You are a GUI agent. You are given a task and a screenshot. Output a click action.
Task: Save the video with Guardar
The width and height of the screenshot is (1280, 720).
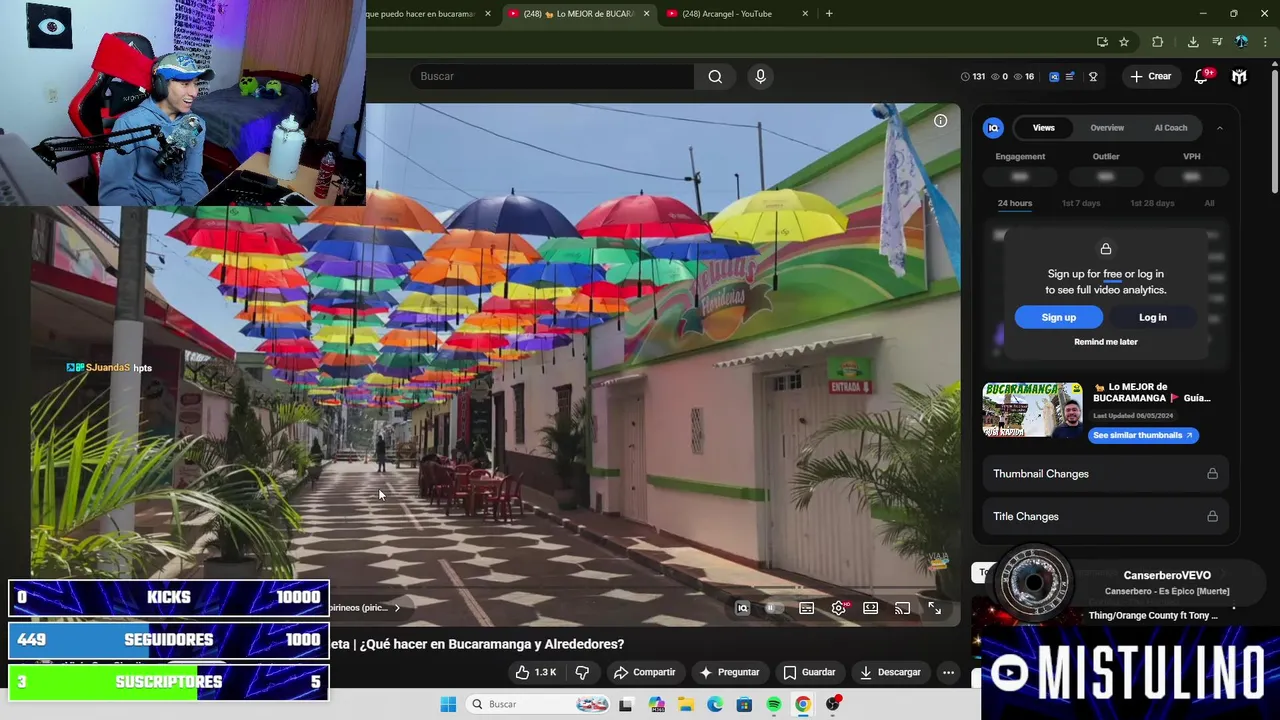click(809, 672)
